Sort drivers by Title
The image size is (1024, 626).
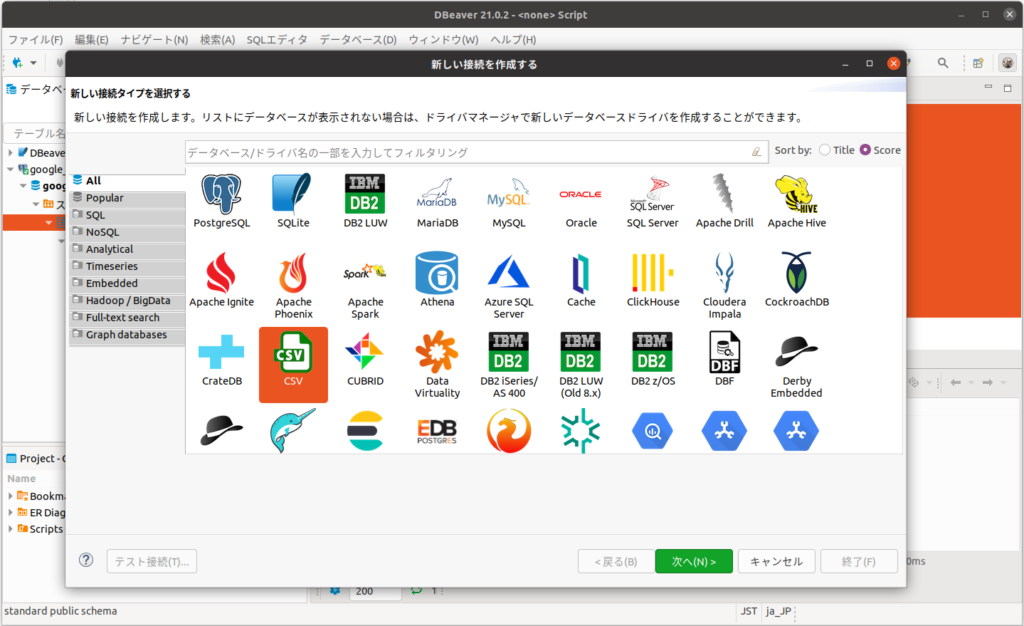[825, 150]
